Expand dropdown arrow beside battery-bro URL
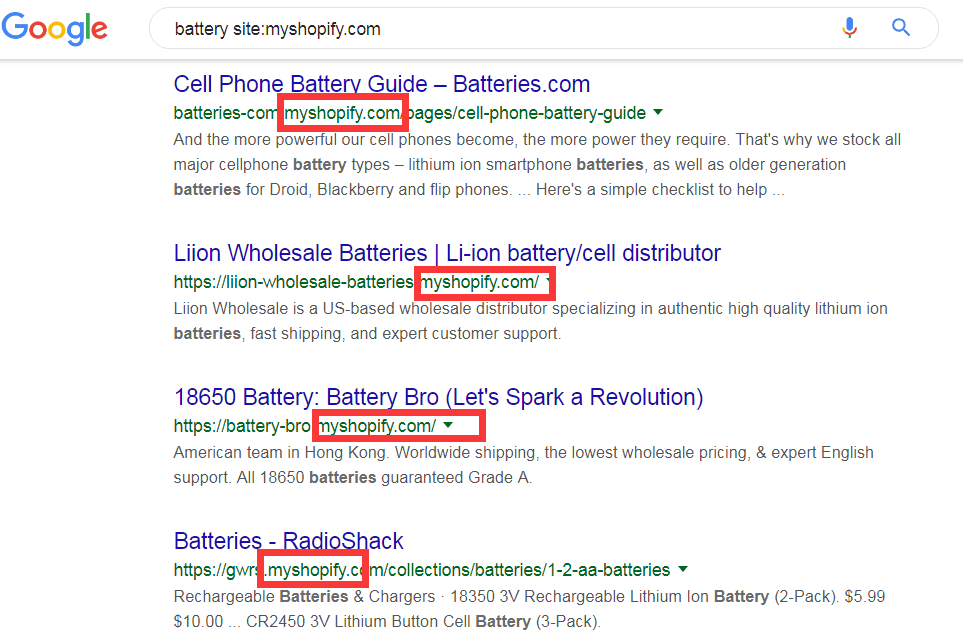963x634 pixels. pos(448,425)
